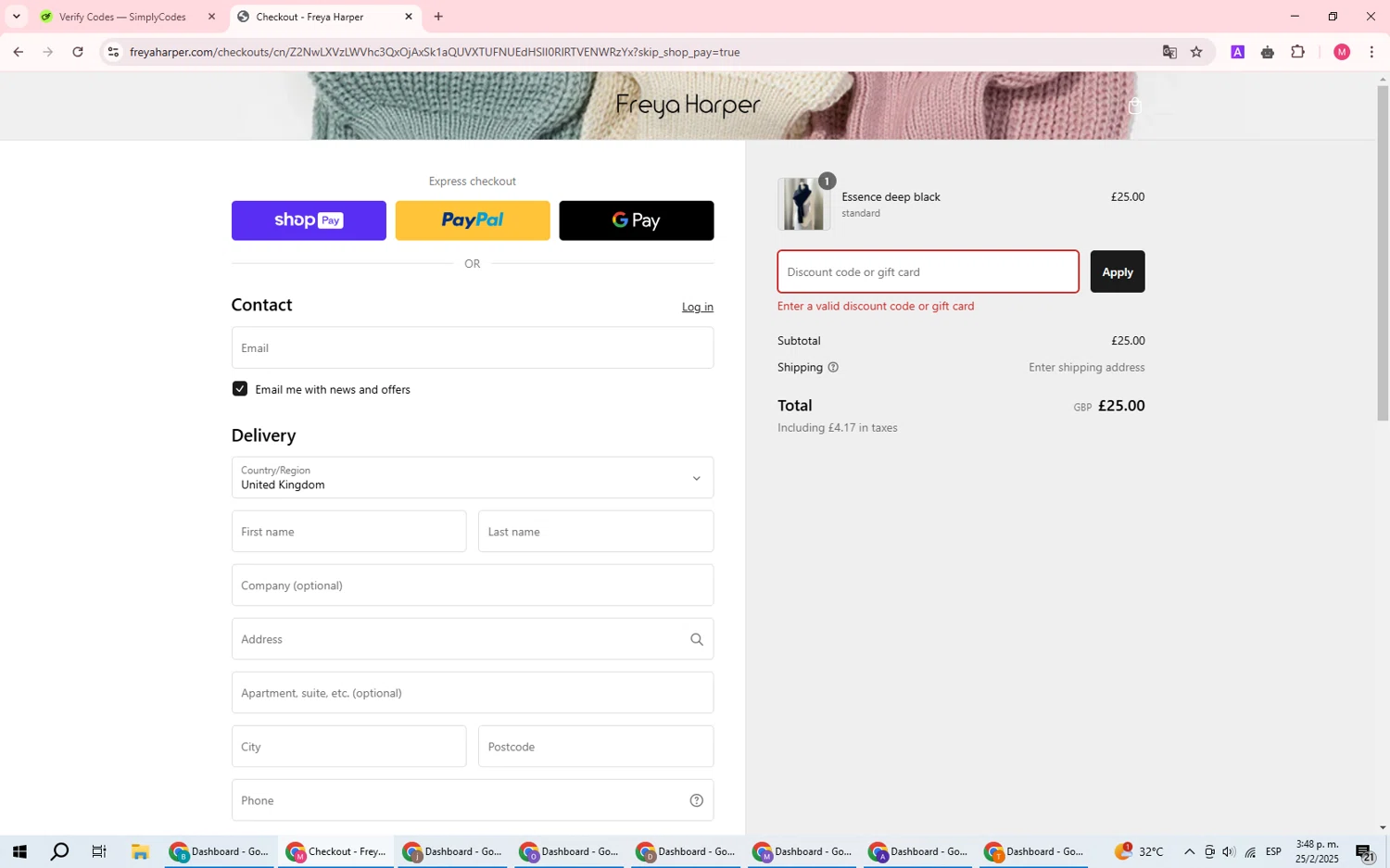The width and height of the screenshot is (1390, 868).
Task: Open Windows taskbar search
Action: pyautogui.click(x=59, y=851)
